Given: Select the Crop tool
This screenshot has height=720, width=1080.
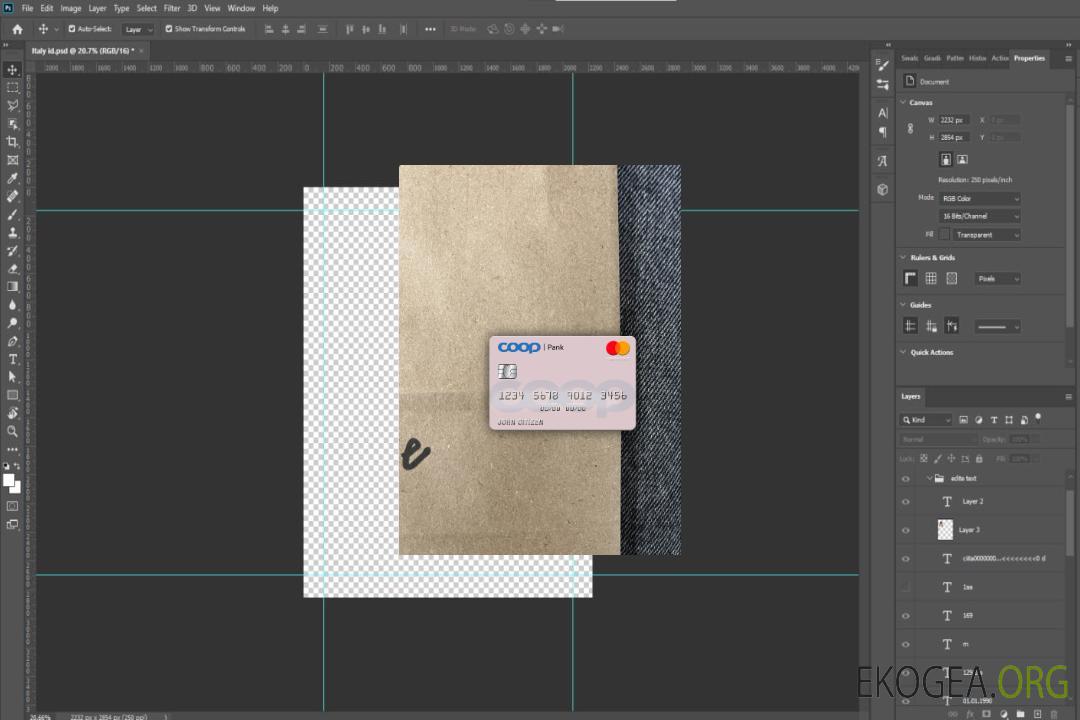Looking at the screenshot, I should click(x=12, y=142).
